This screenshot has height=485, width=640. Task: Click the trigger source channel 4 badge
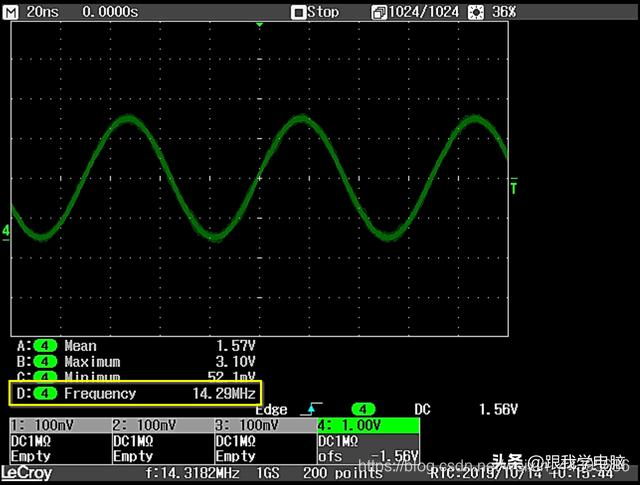point(363,409)
